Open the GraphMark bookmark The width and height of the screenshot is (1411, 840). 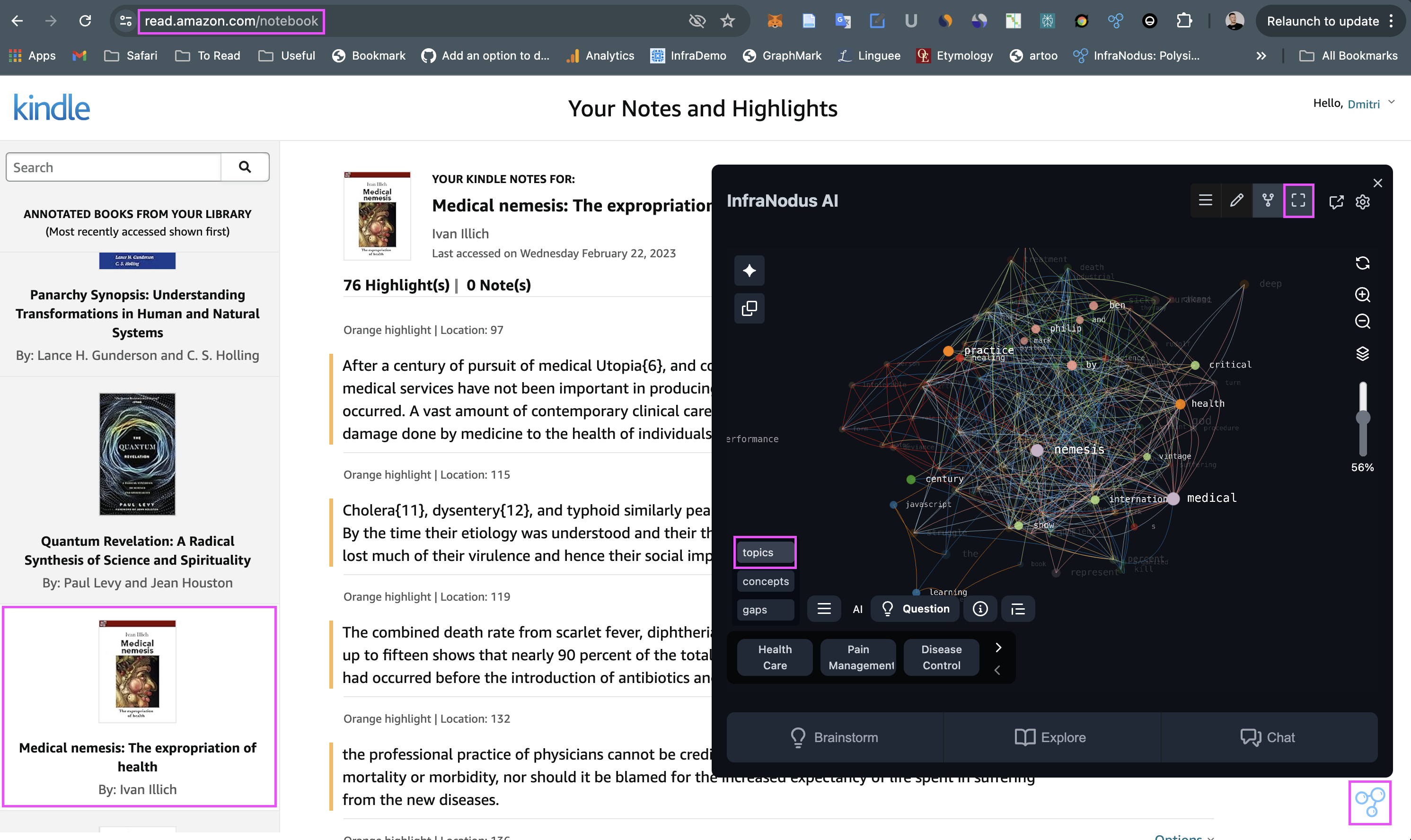(782, 55)
